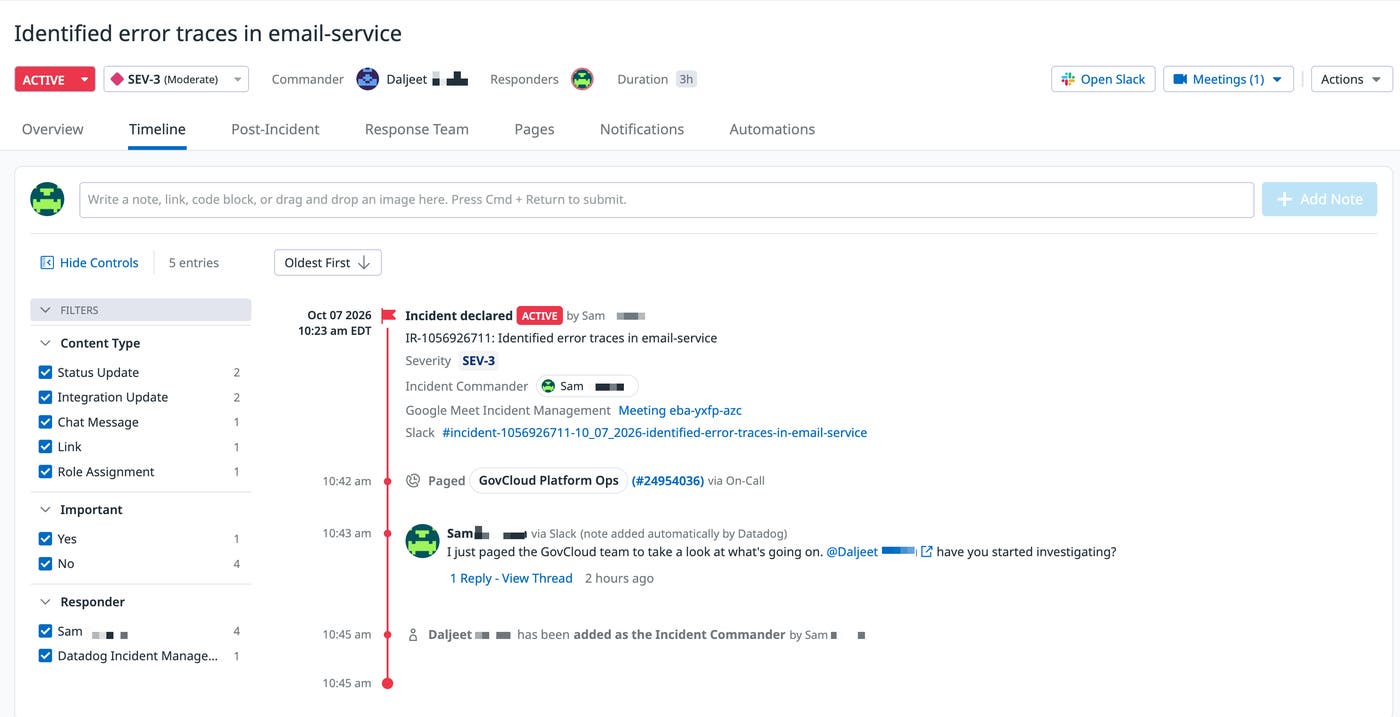Open the Notifications tab
1400x717 pixels.
pyautogui.click(x=642, y=129)
